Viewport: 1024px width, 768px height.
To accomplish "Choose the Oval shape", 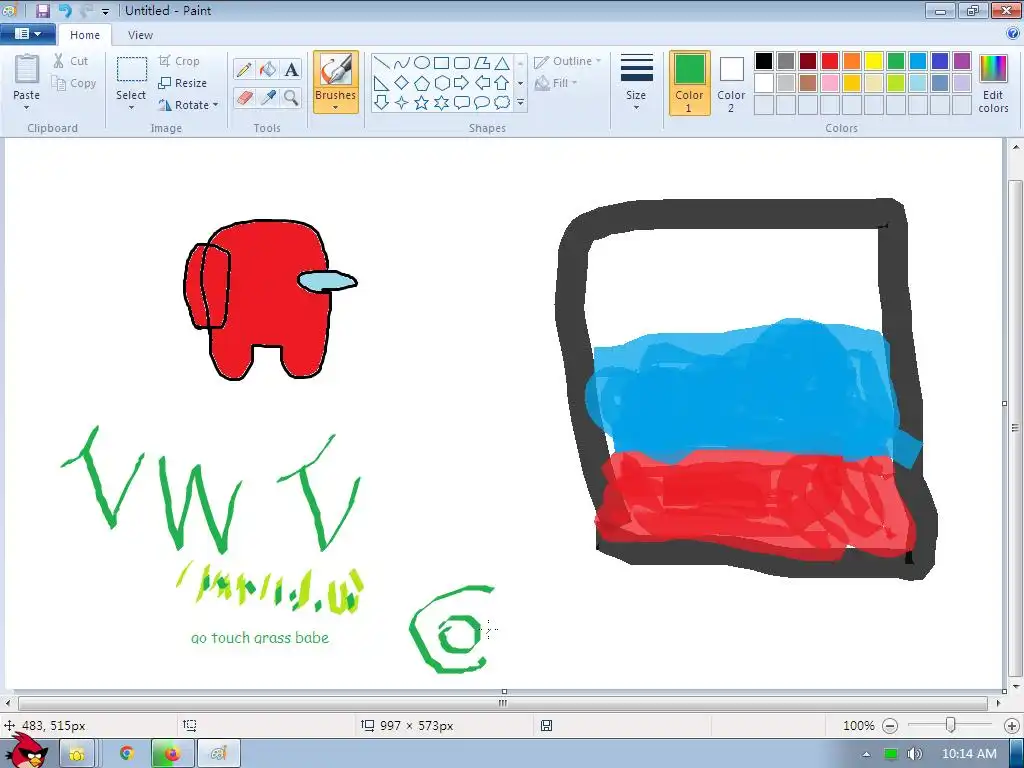I will (x=422, y=63).
